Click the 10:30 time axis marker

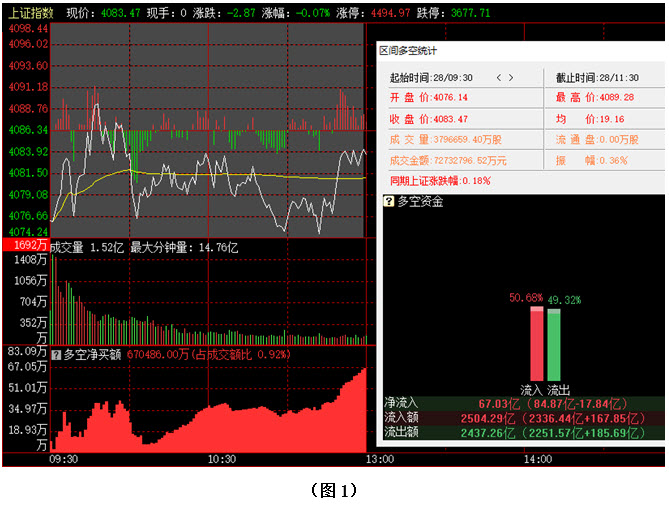point(221,459)
